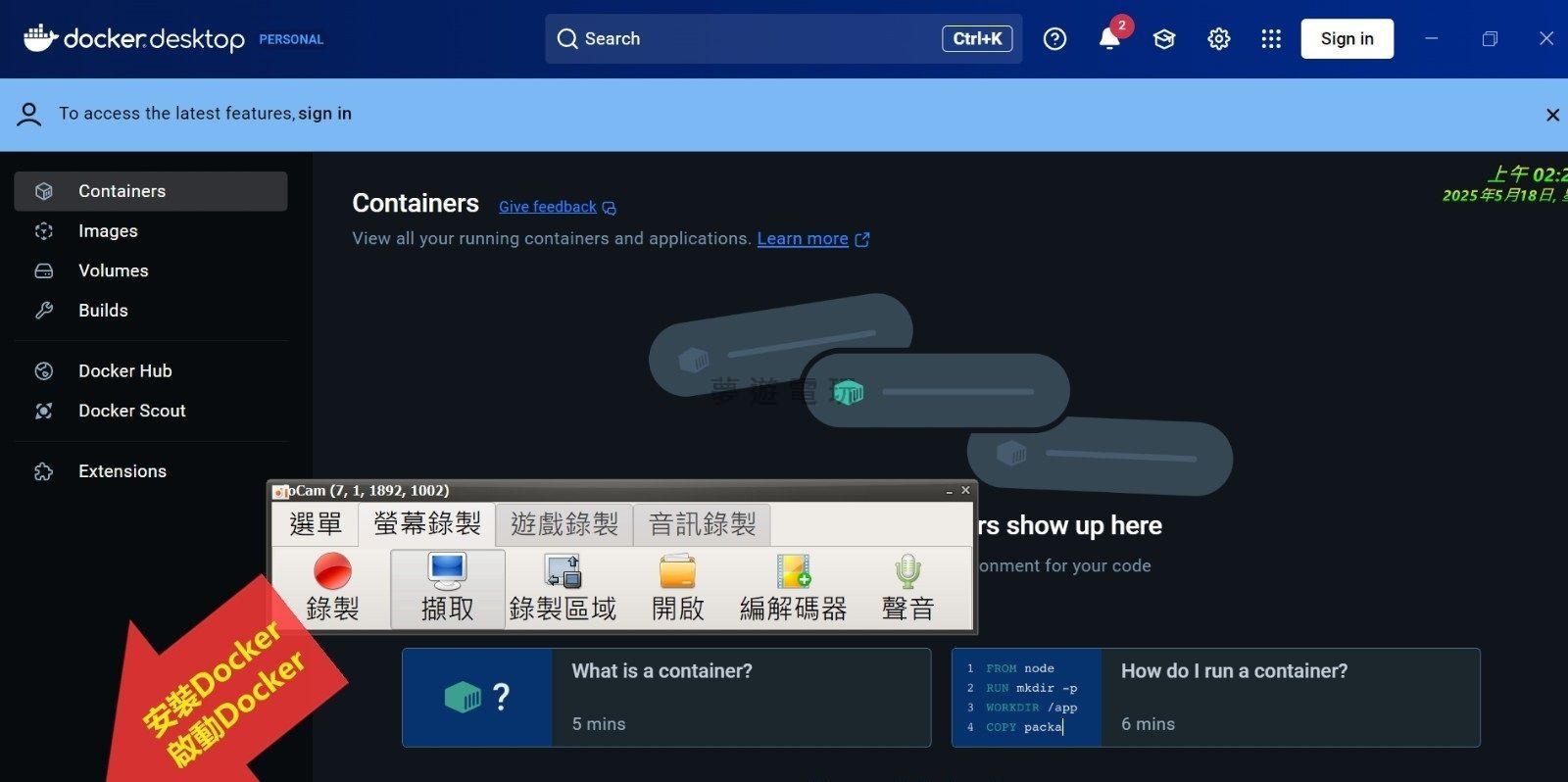
Task: Open the 選單 menu in oCam
Action: click(x=315, y=525)
